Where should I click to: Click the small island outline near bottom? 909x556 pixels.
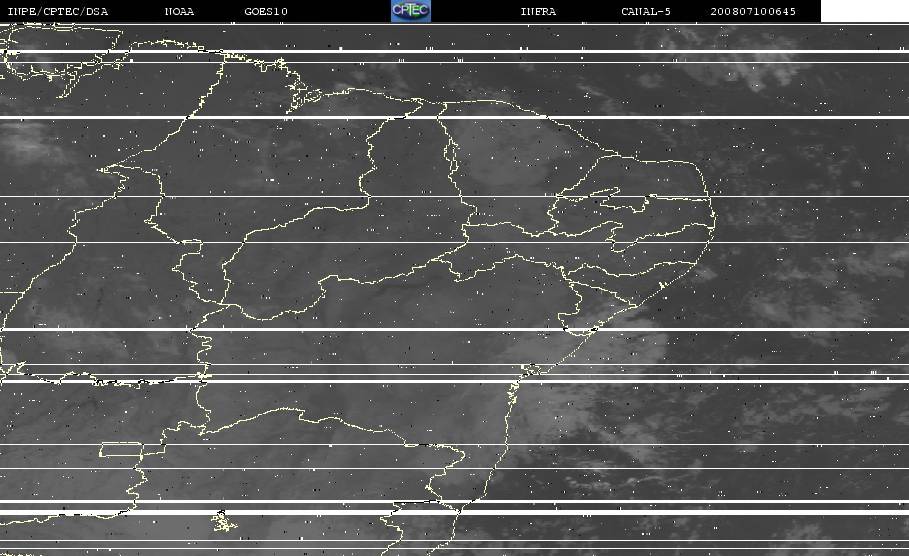[x=224, y=521]
